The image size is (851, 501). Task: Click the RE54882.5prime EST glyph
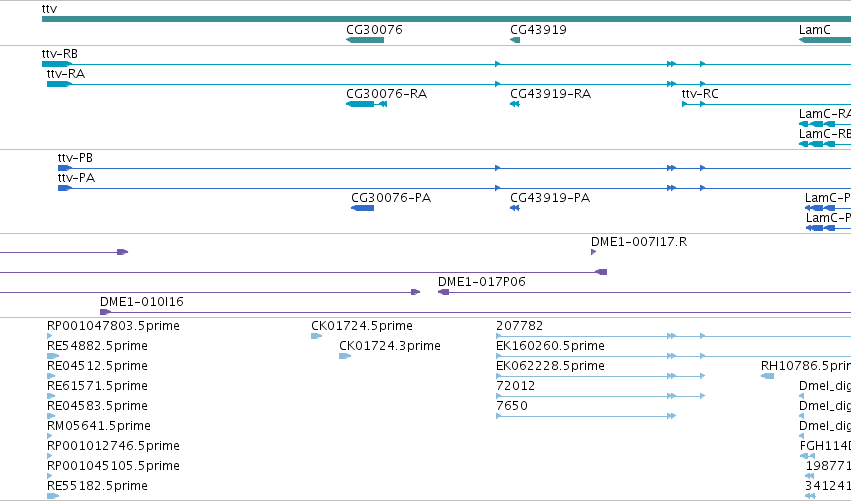tap(53, 356)
